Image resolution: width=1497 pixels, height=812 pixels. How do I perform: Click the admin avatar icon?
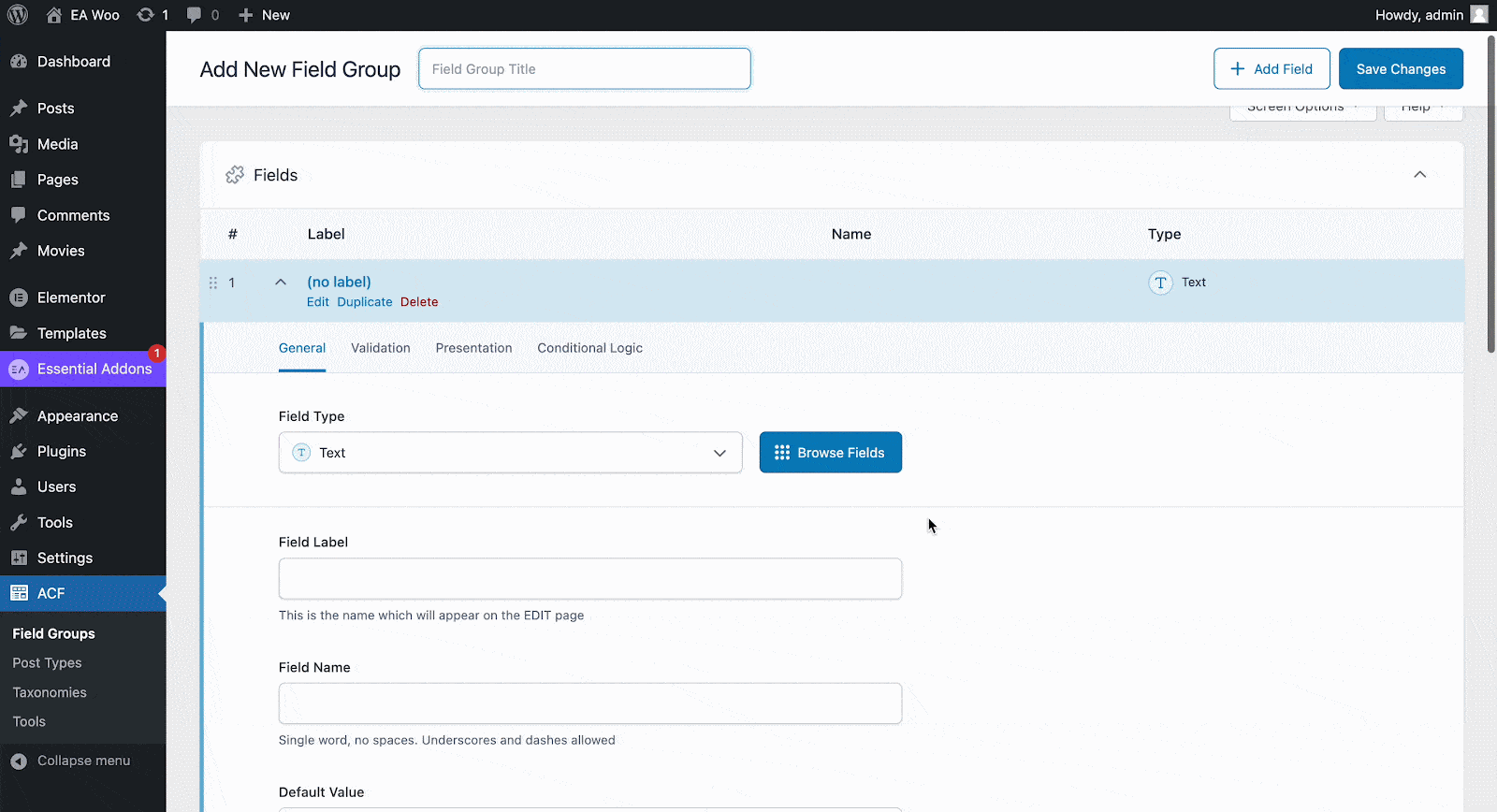pos(1479,15)
